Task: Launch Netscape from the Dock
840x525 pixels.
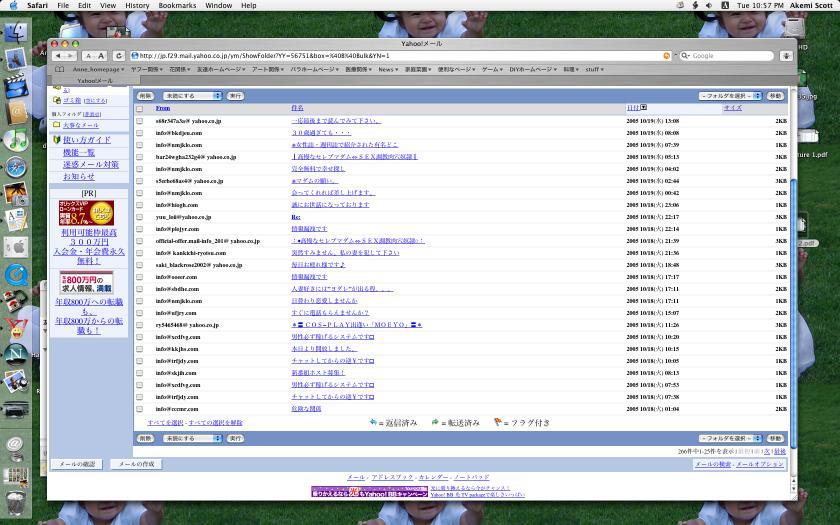Action: [16, 355]
